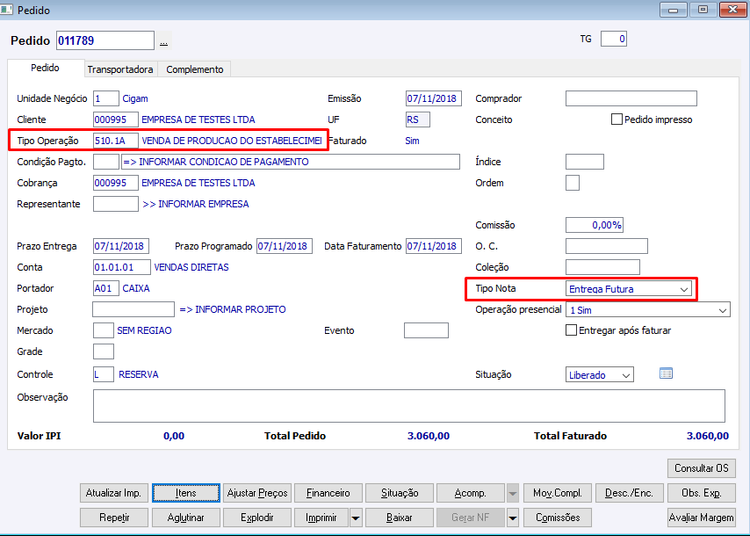This screenshot has width=750, height=536.
Task: Click the Aglutinar button
Action: tap(186, 517)
